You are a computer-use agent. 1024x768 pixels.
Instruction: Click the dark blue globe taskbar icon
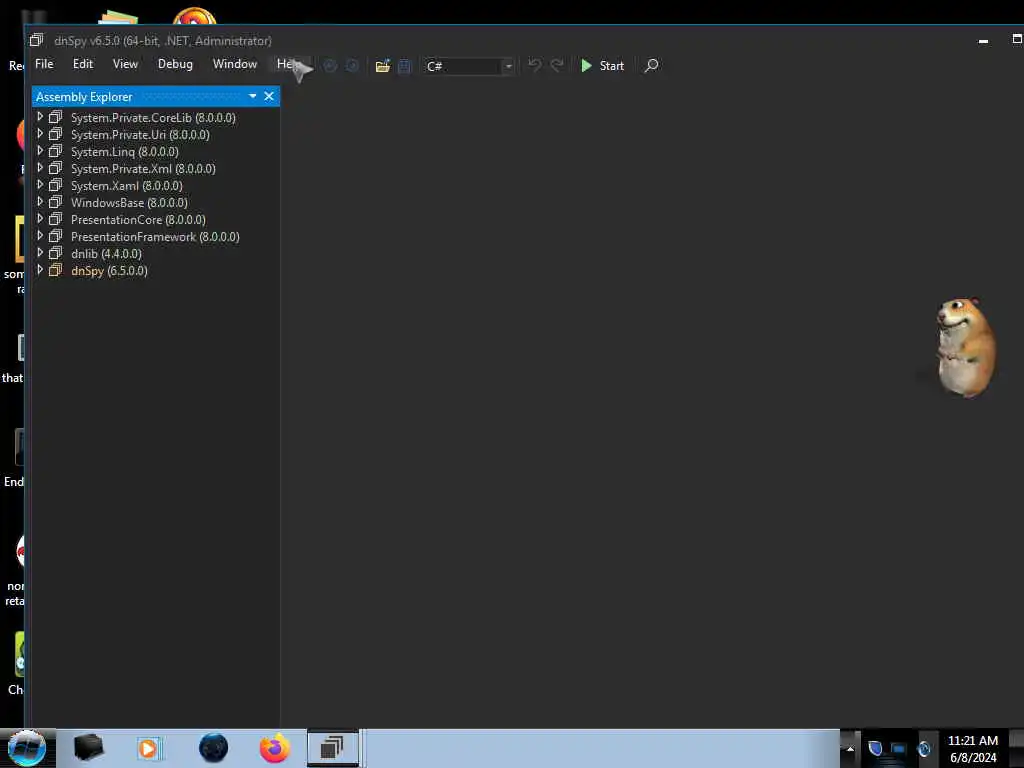click(x=213, y=748)
